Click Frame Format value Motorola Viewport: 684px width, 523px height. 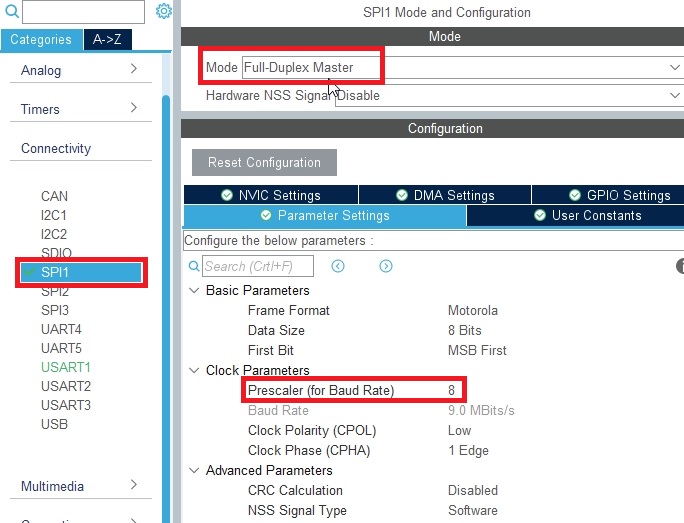tap(473, 311)
